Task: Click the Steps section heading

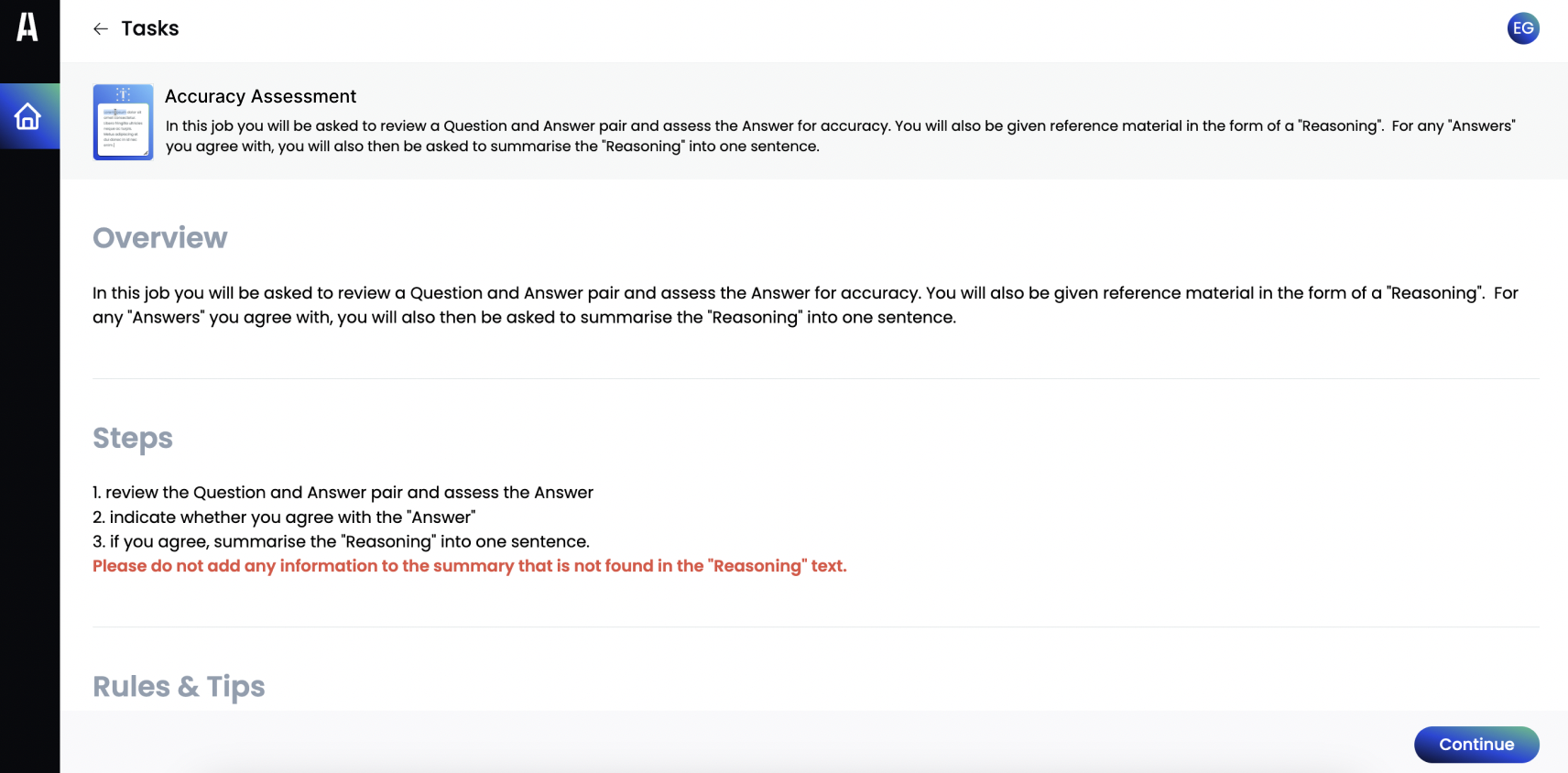Action: pos(133,438)
